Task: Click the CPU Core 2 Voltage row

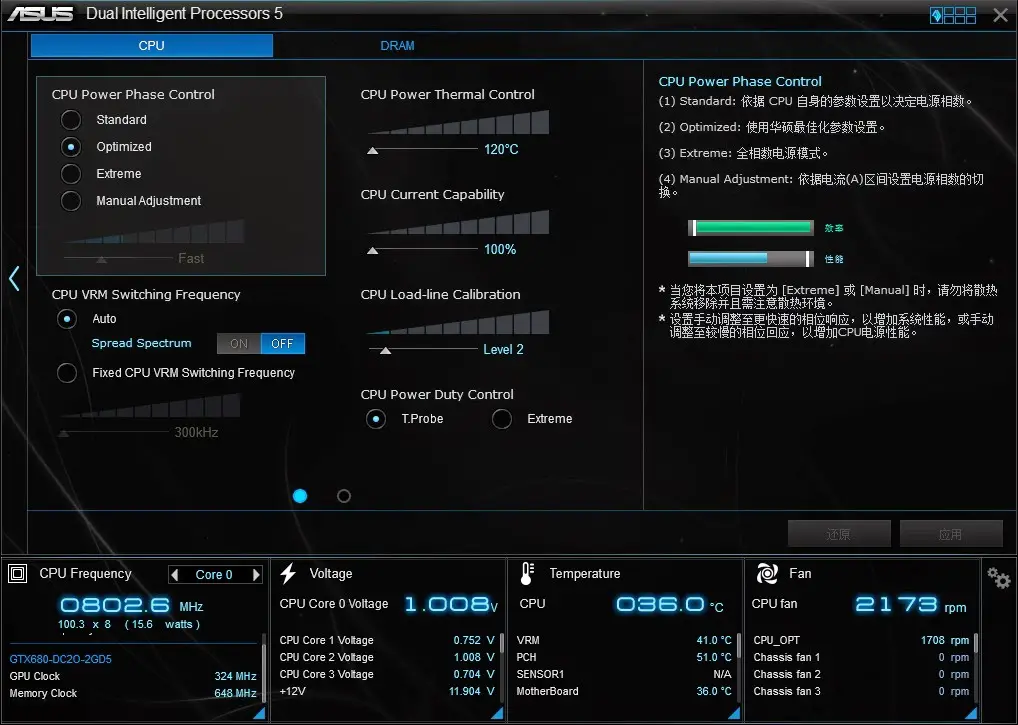Action: 387,657
